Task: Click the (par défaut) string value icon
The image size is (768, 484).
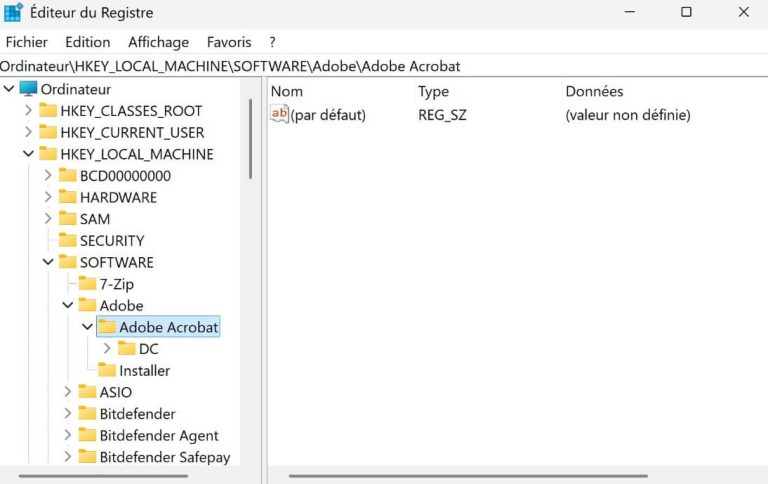Action: tap(279, 114)
